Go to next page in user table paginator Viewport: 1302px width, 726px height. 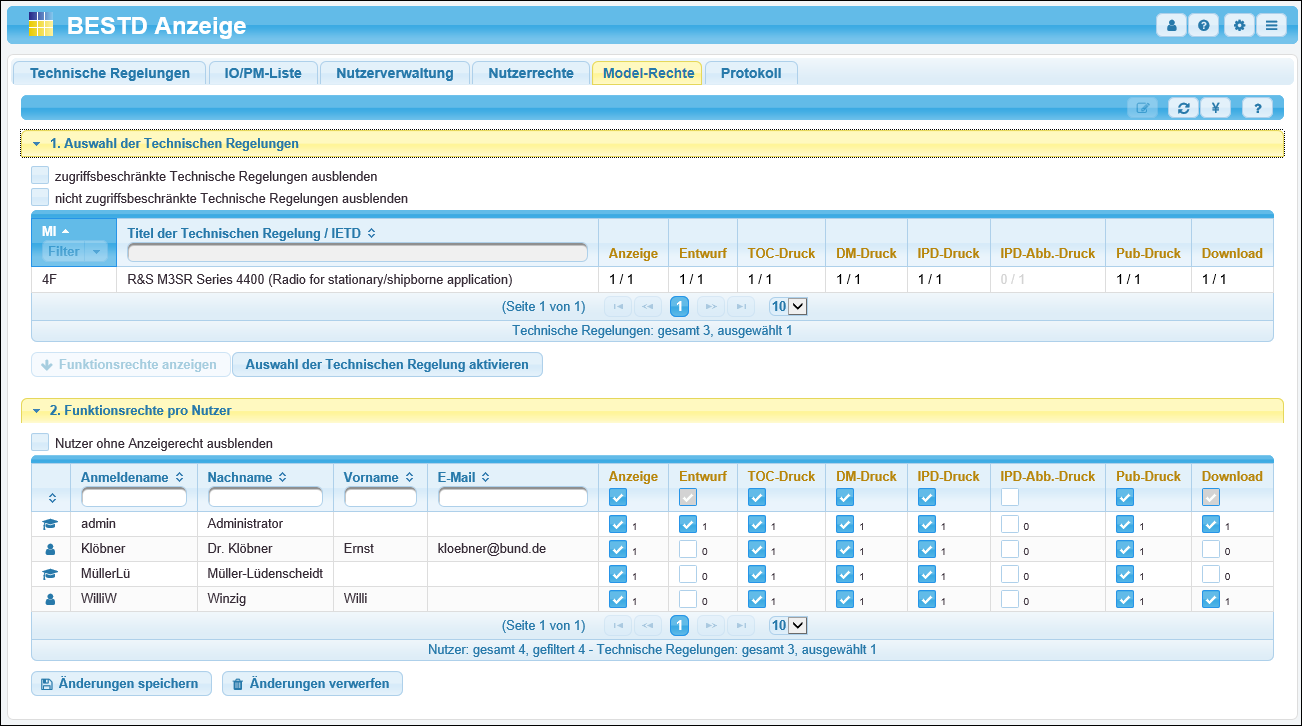[x=710, y=626]
